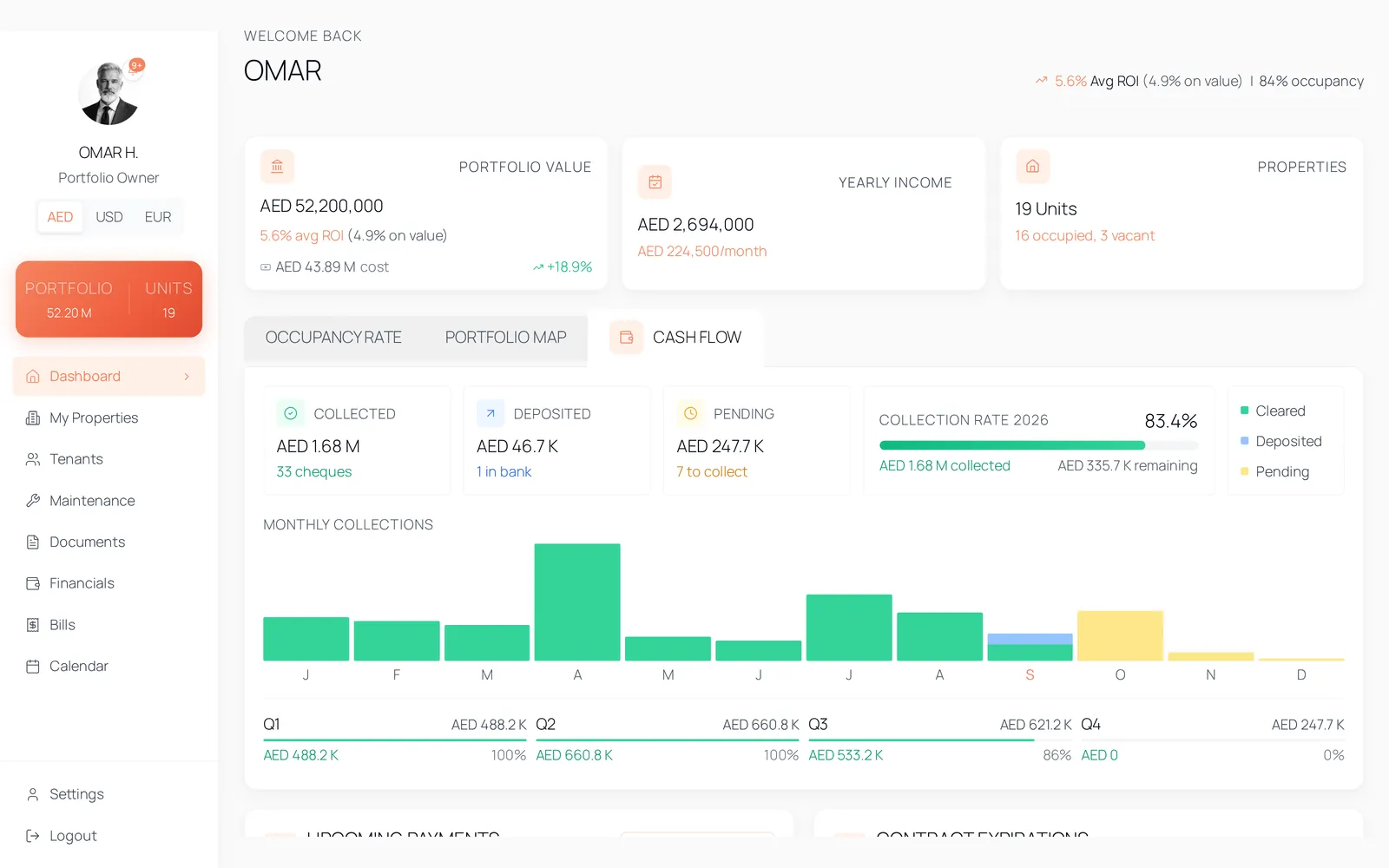Click the notification badge on Omar's avatar

(x=136, y=65)
